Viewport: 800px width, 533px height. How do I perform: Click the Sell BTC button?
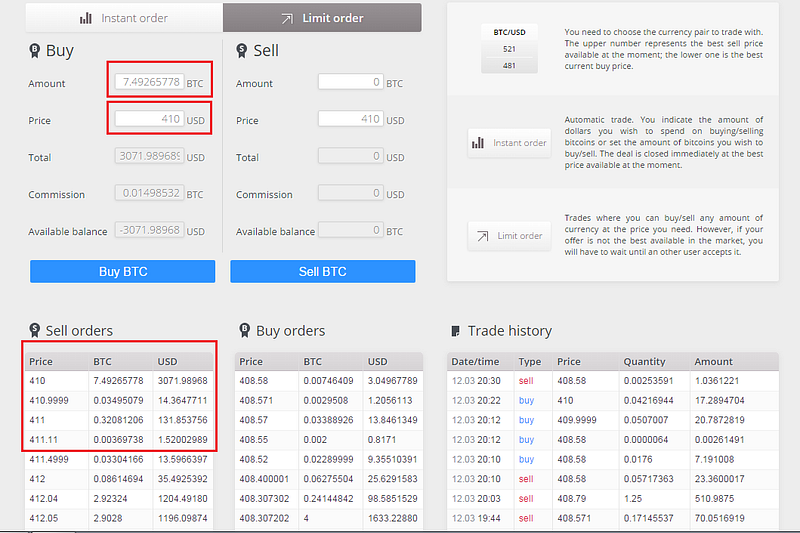[x=322, y=271]
